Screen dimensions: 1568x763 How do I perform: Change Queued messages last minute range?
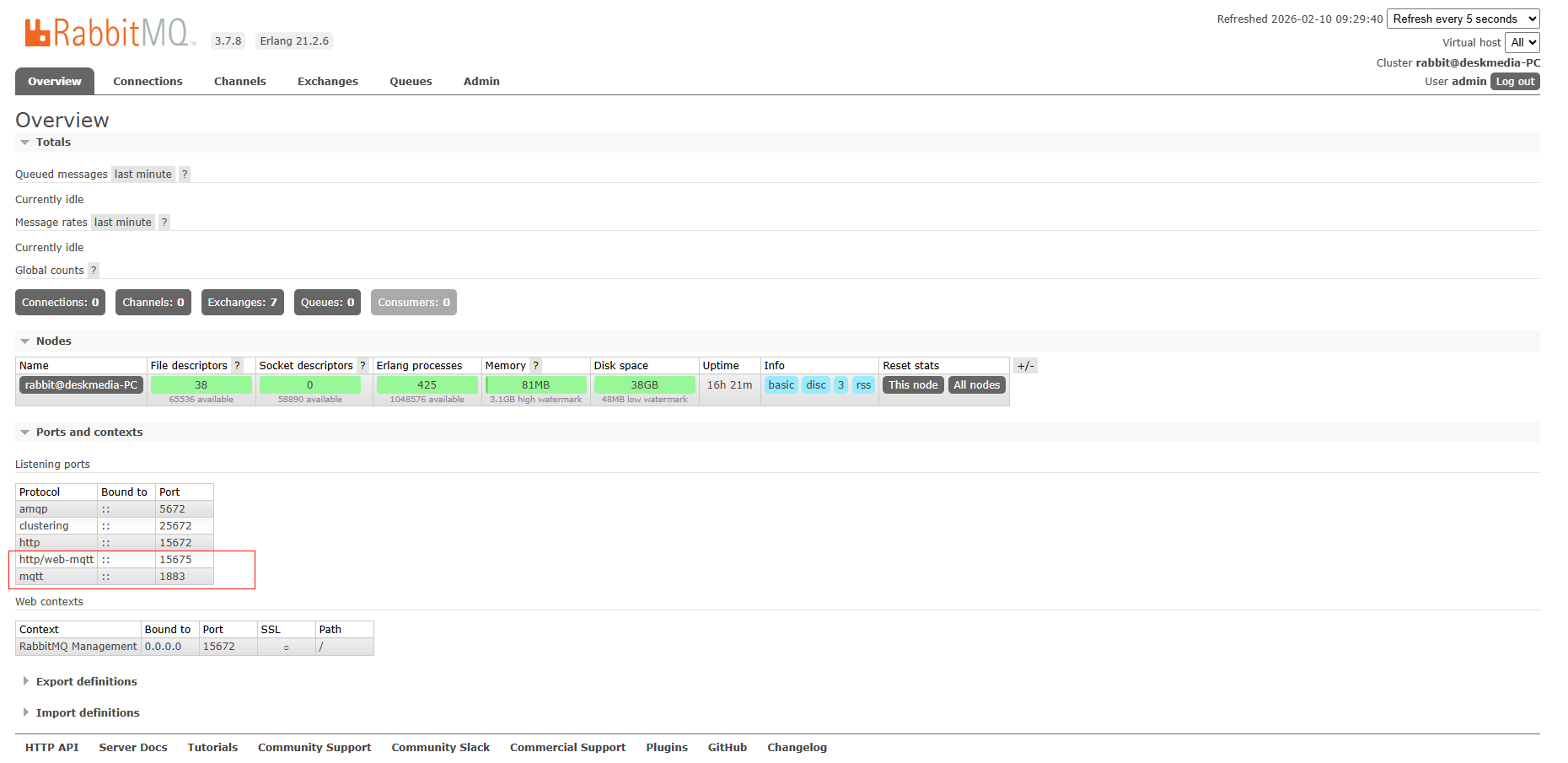pos(143,175)
